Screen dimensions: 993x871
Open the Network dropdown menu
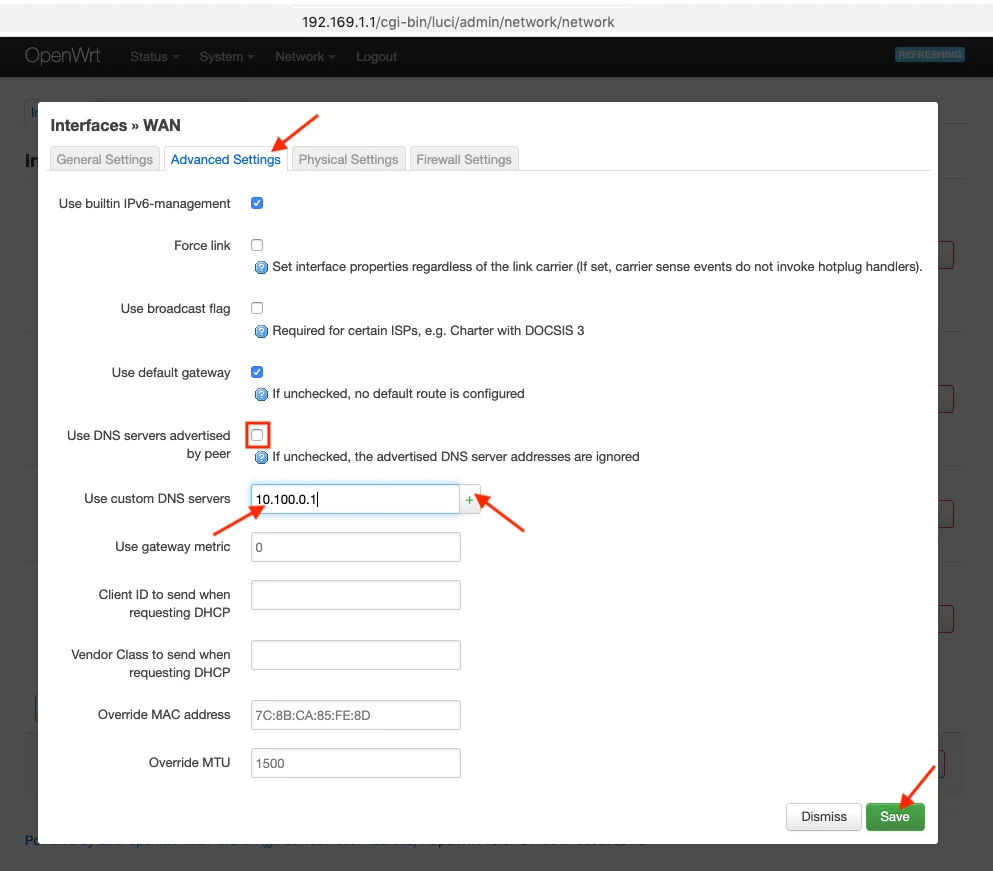click(305, 57)
